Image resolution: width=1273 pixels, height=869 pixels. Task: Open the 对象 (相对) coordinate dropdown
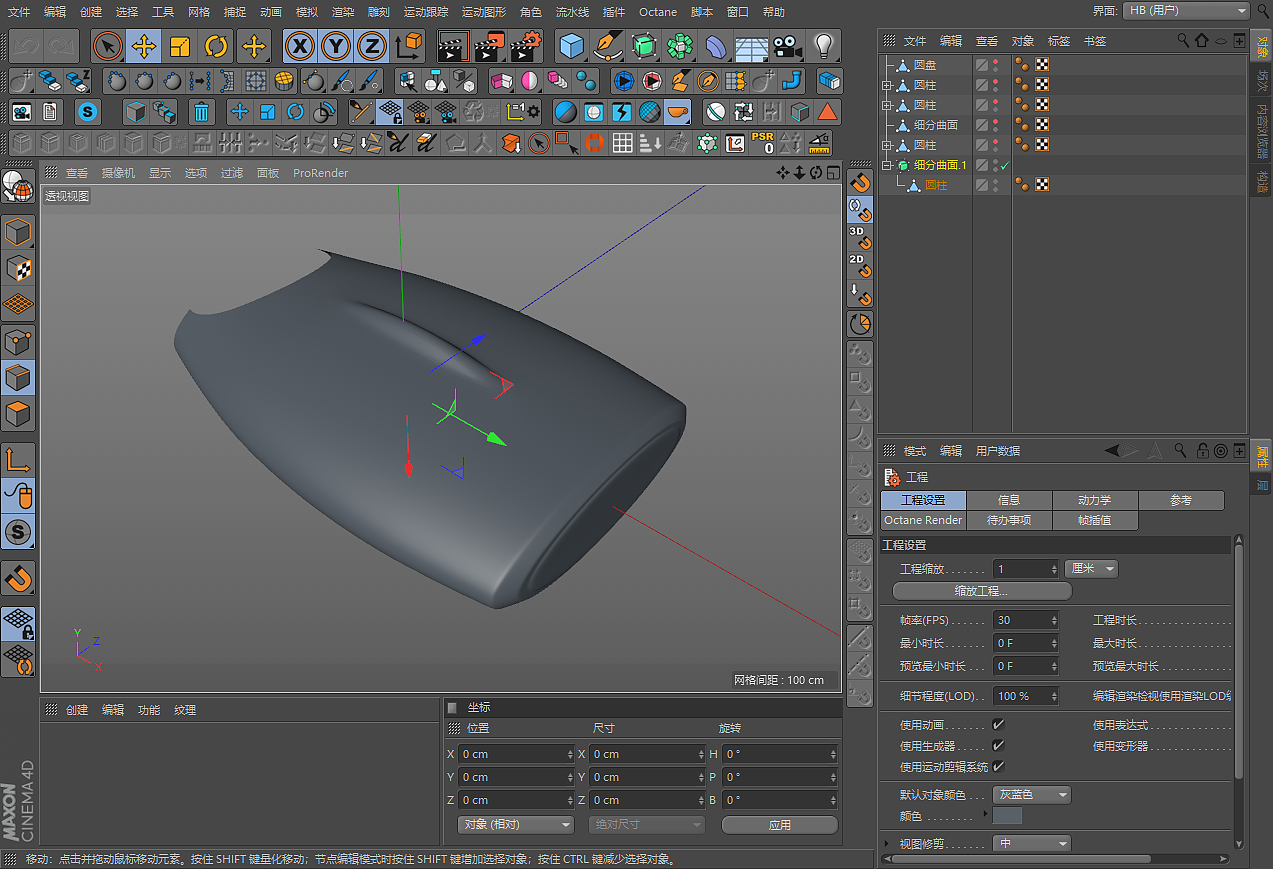point(517,825)
